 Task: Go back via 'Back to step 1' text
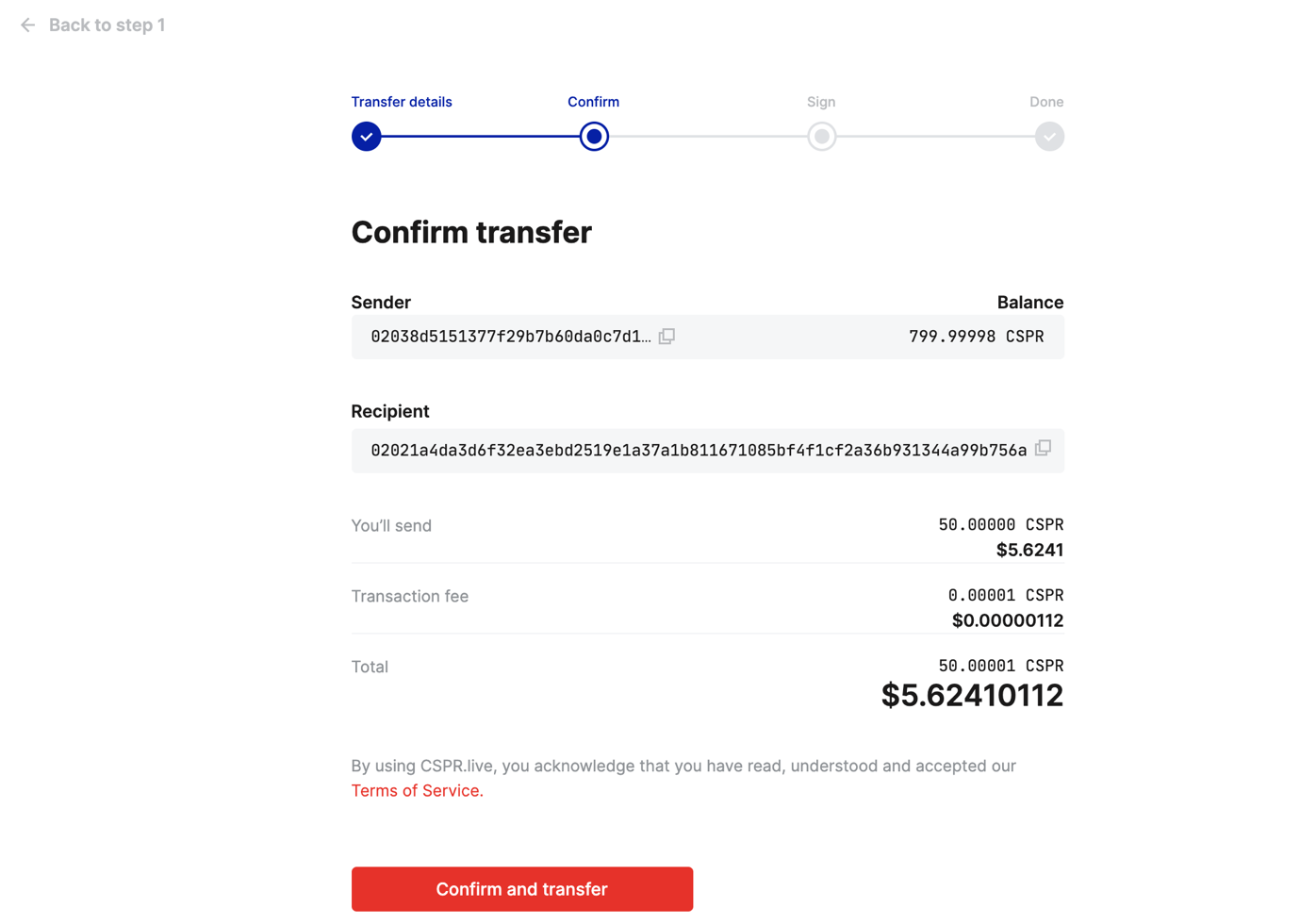pyautogui.click(x=107, y=25)
